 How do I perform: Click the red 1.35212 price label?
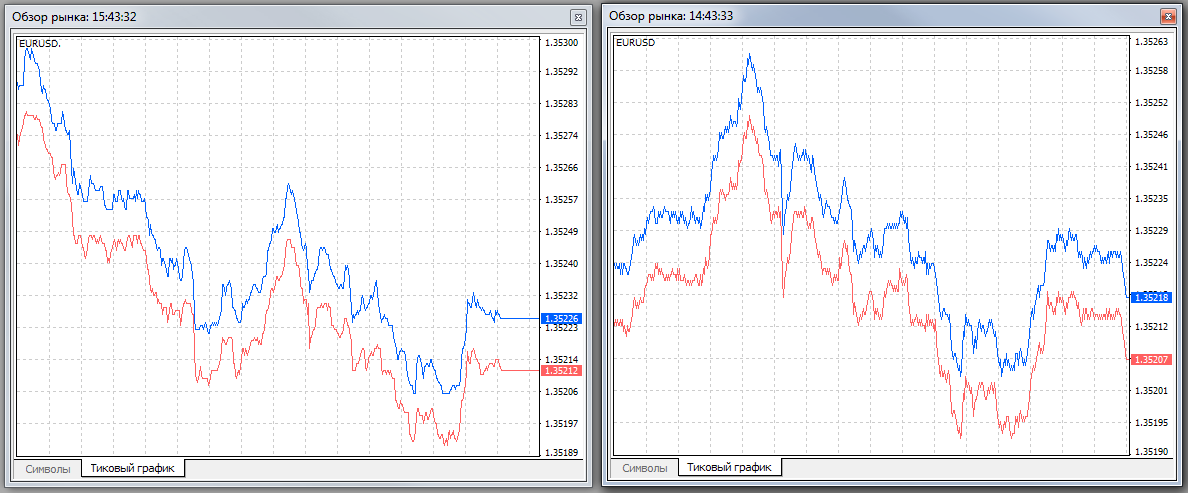click(x=561, y=370)
